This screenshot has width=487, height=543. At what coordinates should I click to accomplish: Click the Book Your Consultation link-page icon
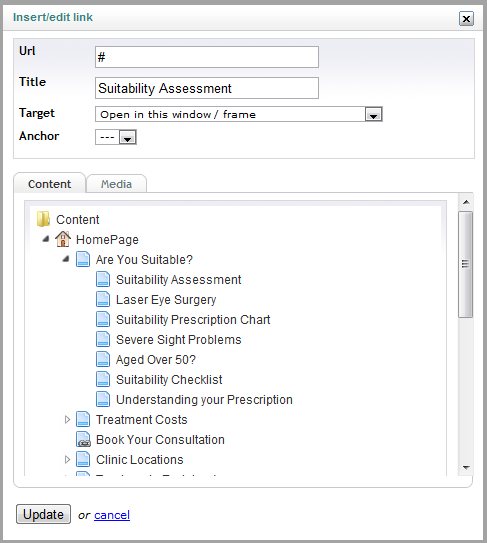click(83, 439)
